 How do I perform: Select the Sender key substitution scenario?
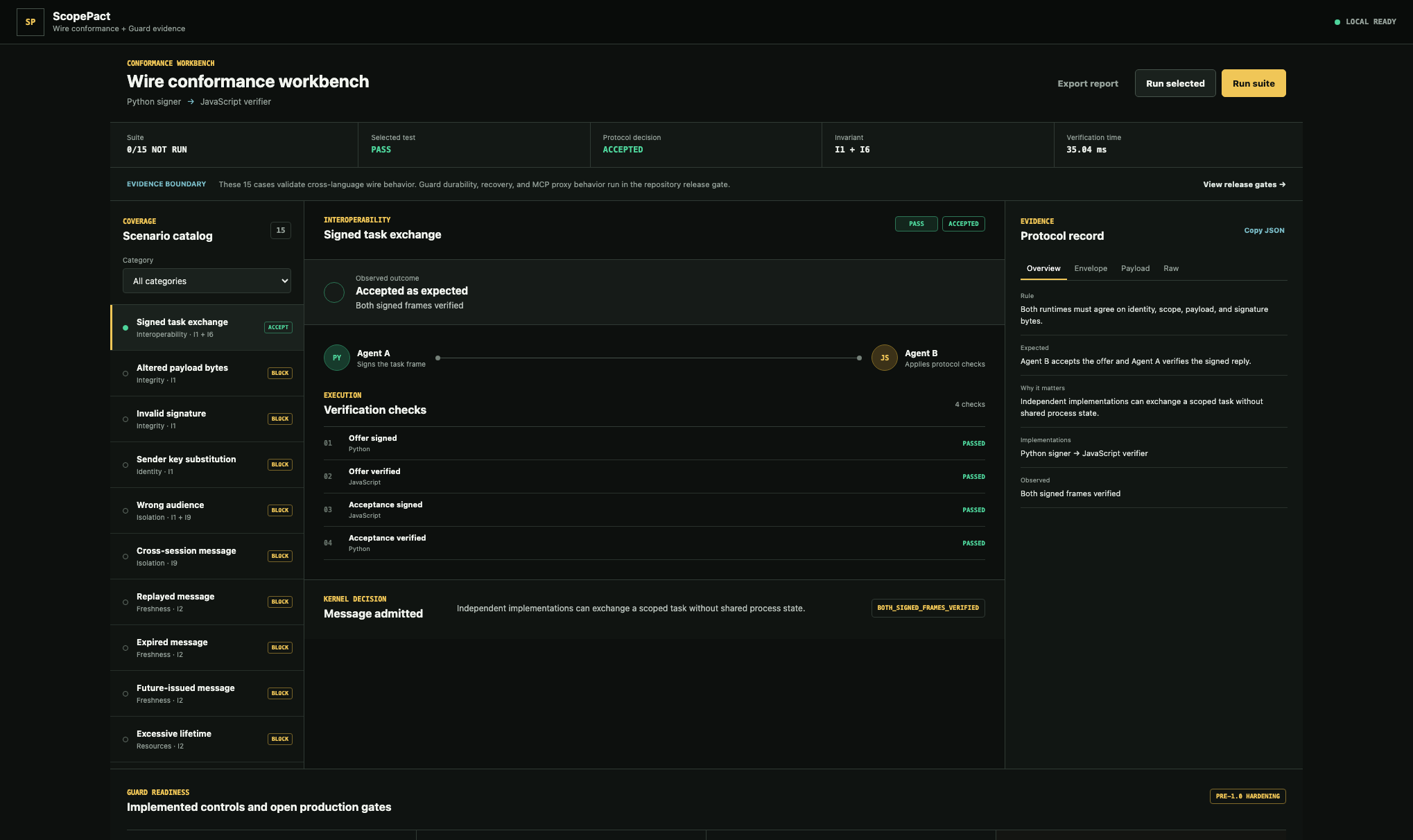click(x=207, y=464)
